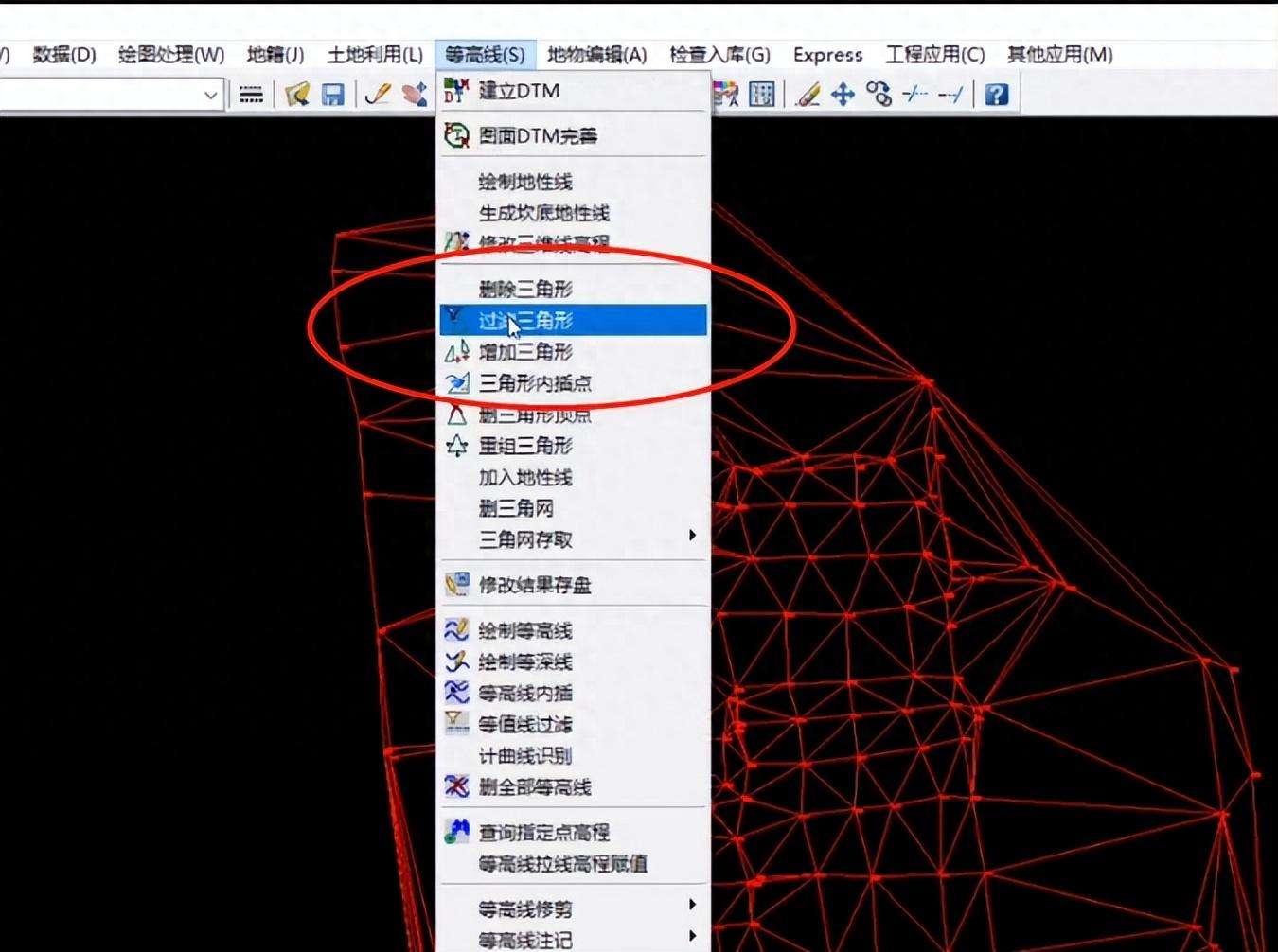Choose the 建立DTM command
This screenshot has height=952, width=1278.
[521, 91]
